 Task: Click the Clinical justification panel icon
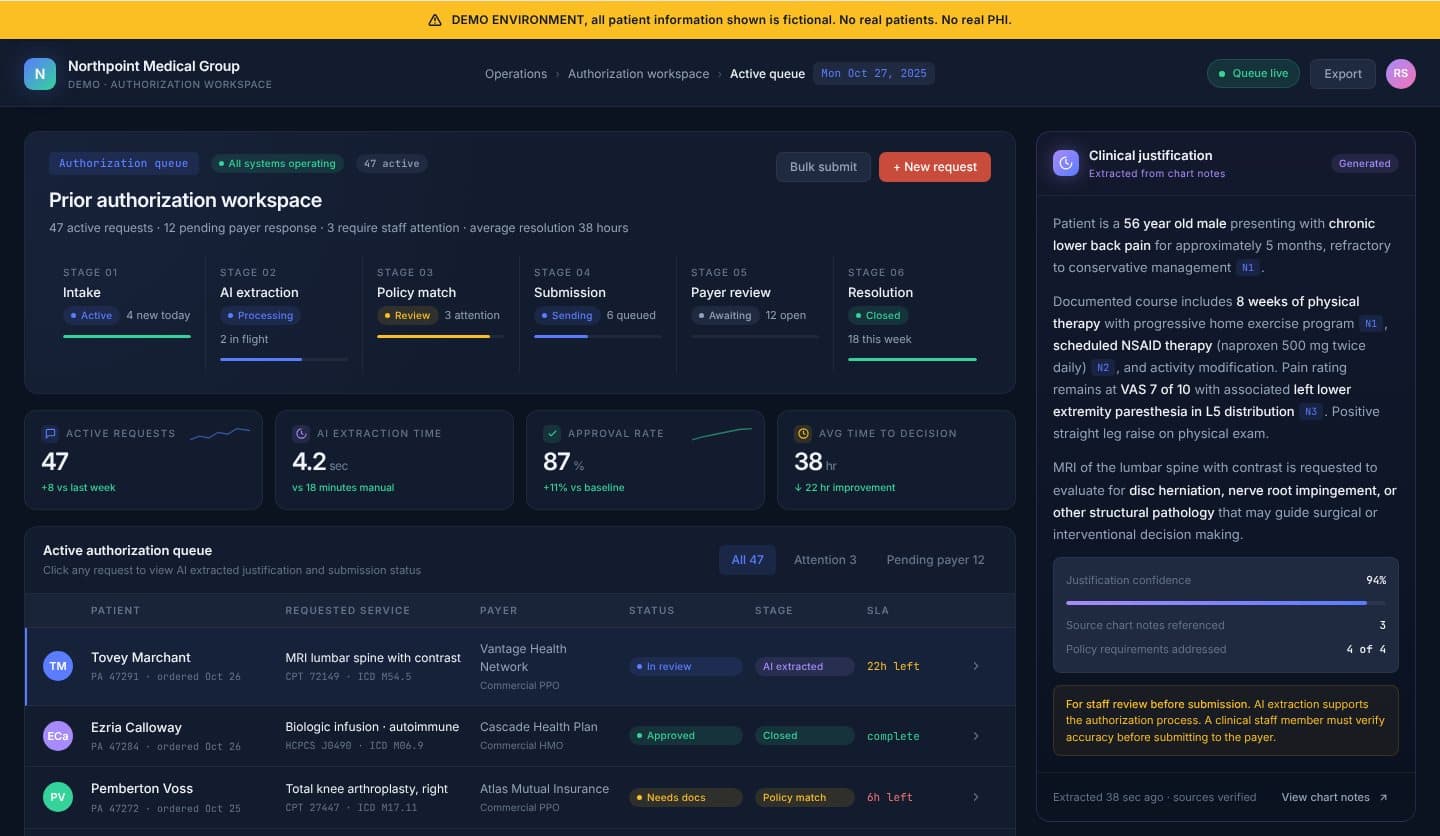pyautogui.click(x=1066, y=163)
